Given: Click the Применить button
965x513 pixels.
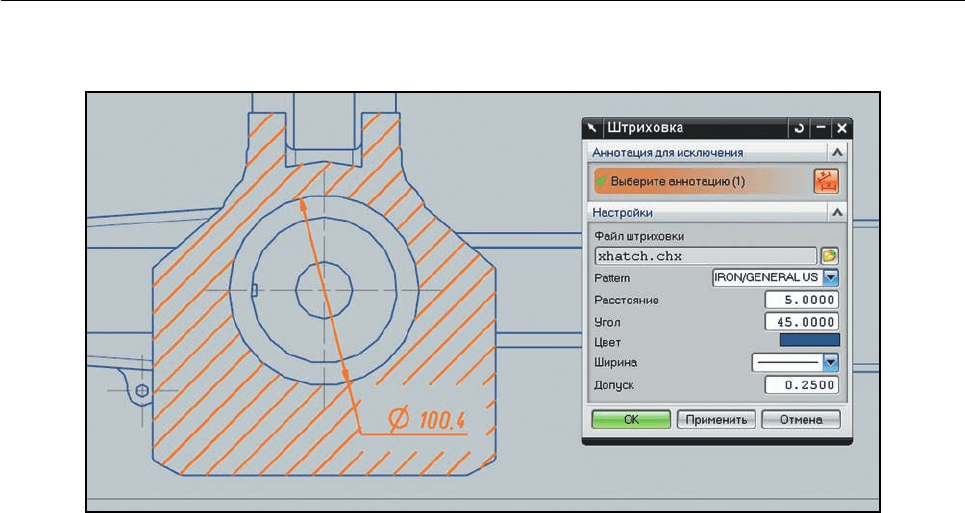Looking at the screenshot, I should pos(716,420).
